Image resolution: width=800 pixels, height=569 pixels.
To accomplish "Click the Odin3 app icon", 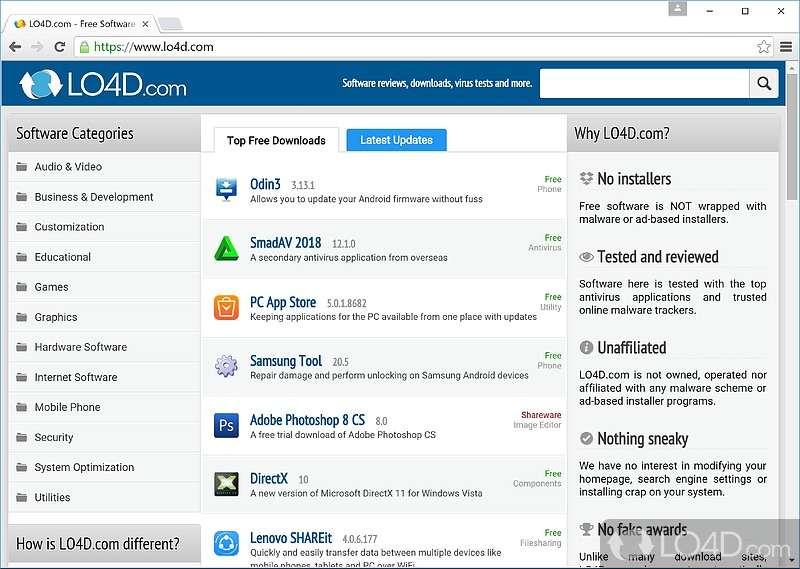I will (227, 189).
